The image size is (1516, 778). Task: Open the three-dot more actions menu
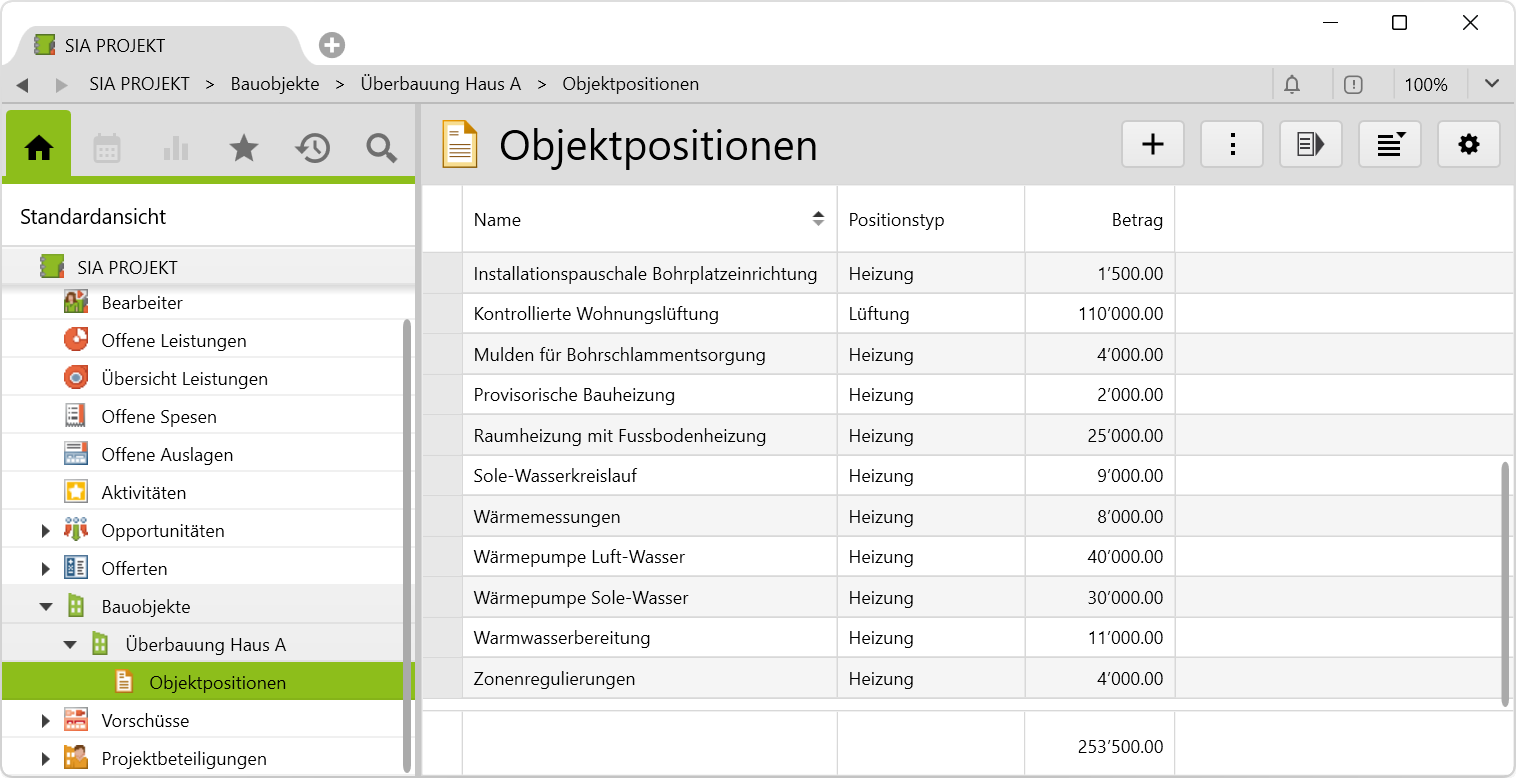point(1232,145)
